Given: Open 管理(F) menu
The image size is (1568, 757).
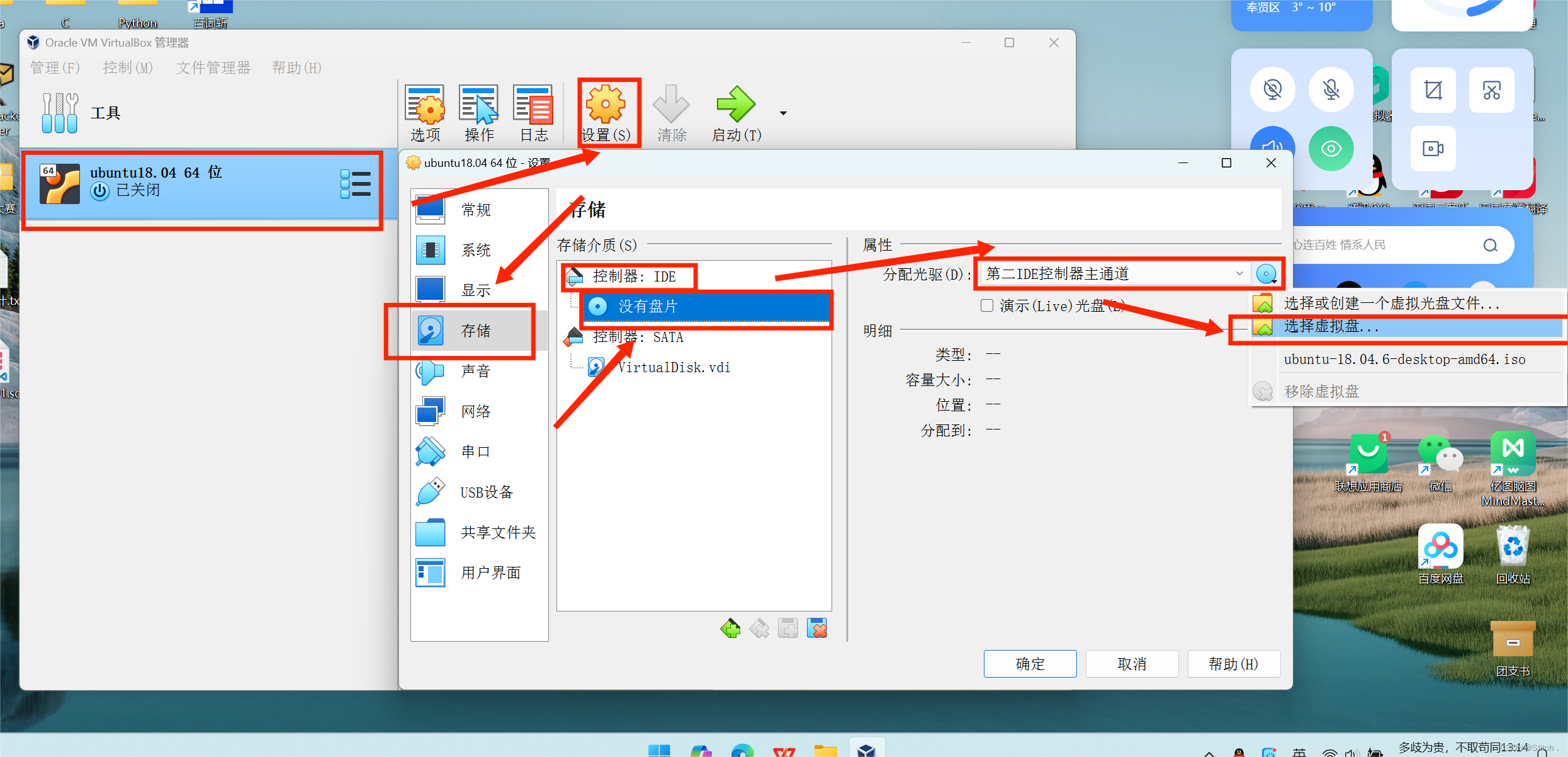Looking at the screenshot, I should (55, 67).
